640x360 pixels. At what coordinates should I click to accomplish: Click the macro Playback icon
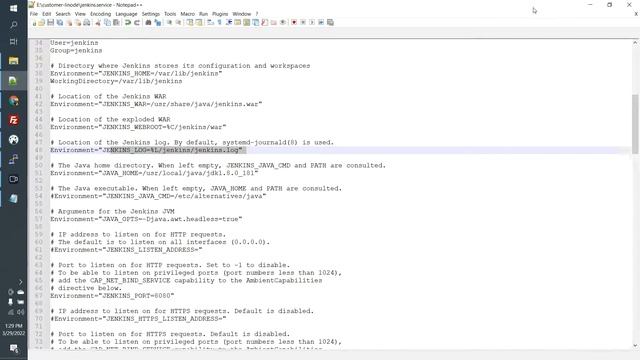pyautogui.click(x=312, y=23)
